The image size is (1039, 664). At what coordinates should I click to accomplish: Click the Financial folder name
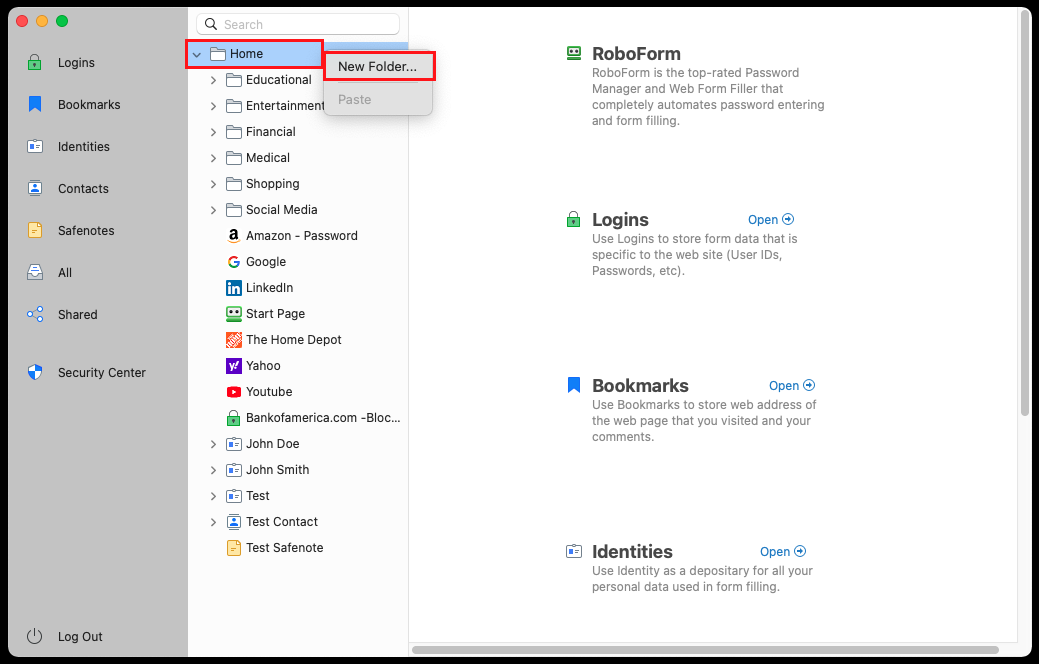click(x=270, y=132)
